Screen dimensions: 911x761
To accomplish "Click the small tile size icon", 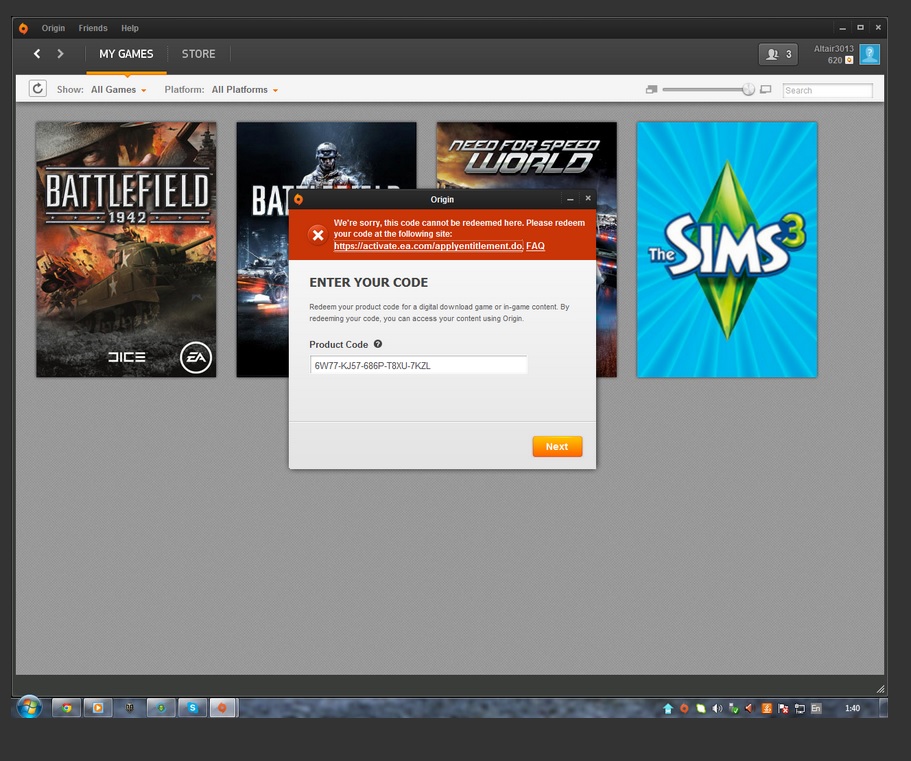I will [x=651, y=89].
